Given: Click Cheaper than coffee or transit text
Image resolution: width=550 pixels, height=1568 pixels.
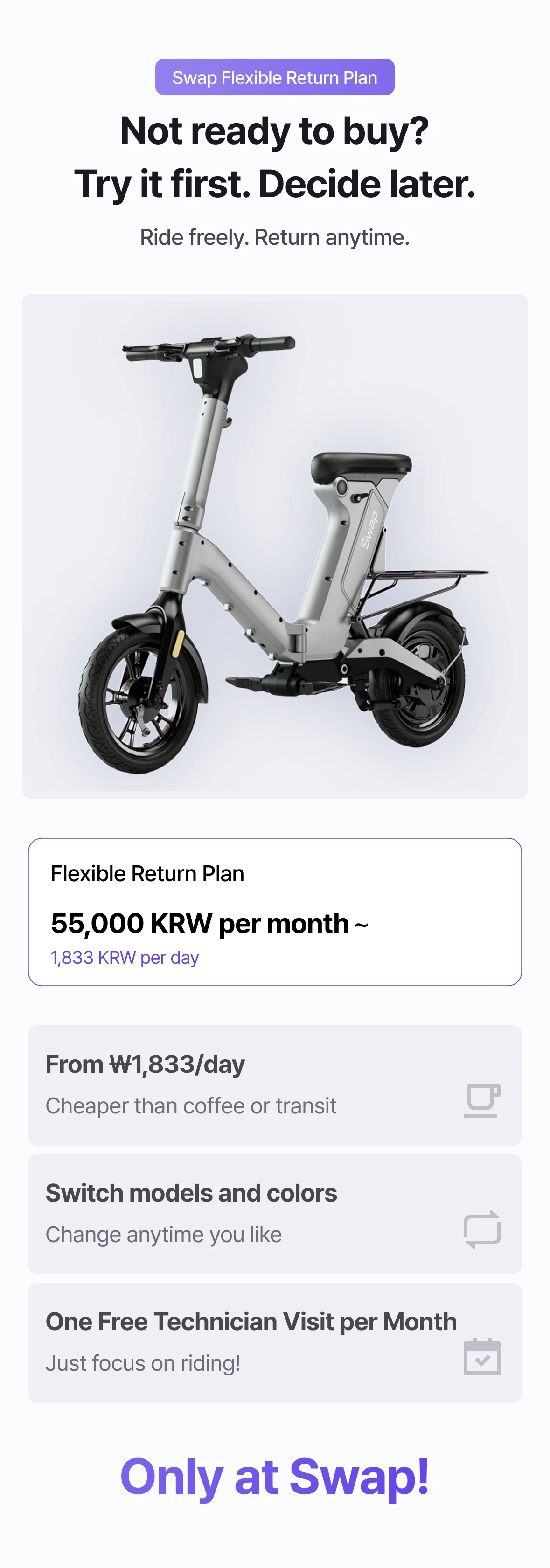Looking at the screenshot, I should point(191,1105).
